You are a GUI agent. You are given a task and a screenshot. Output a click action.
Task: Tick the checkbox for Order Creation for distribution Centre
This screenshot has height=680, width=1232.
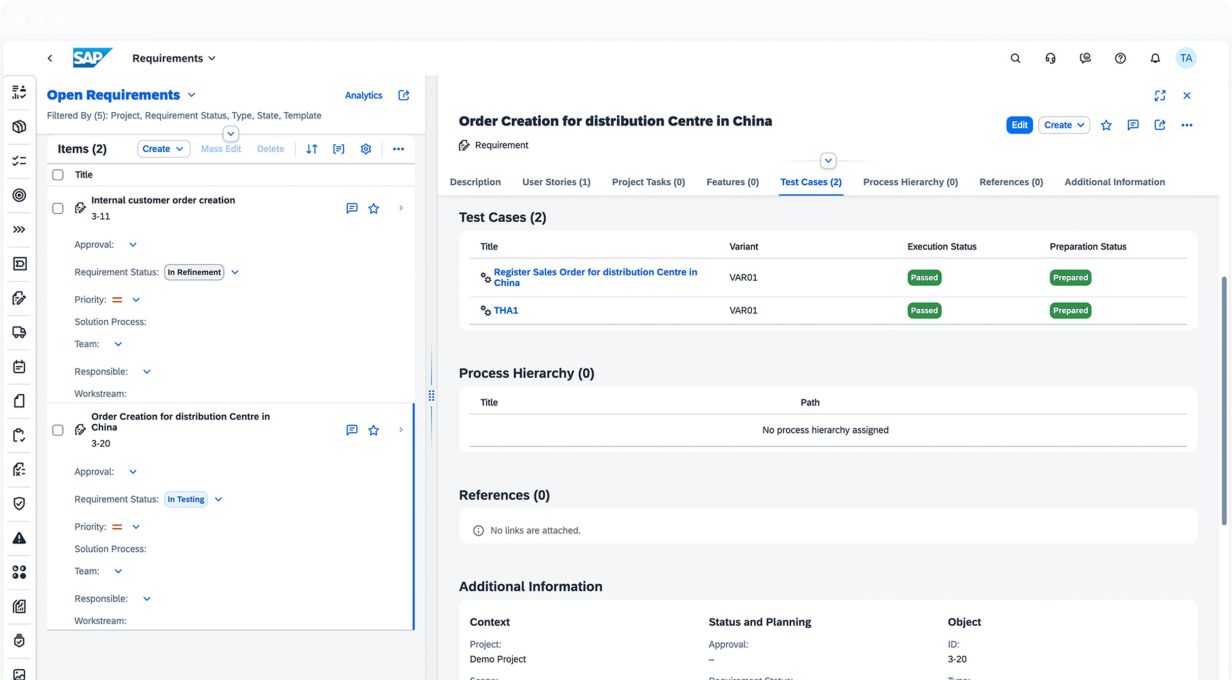[x=58, y=430]
